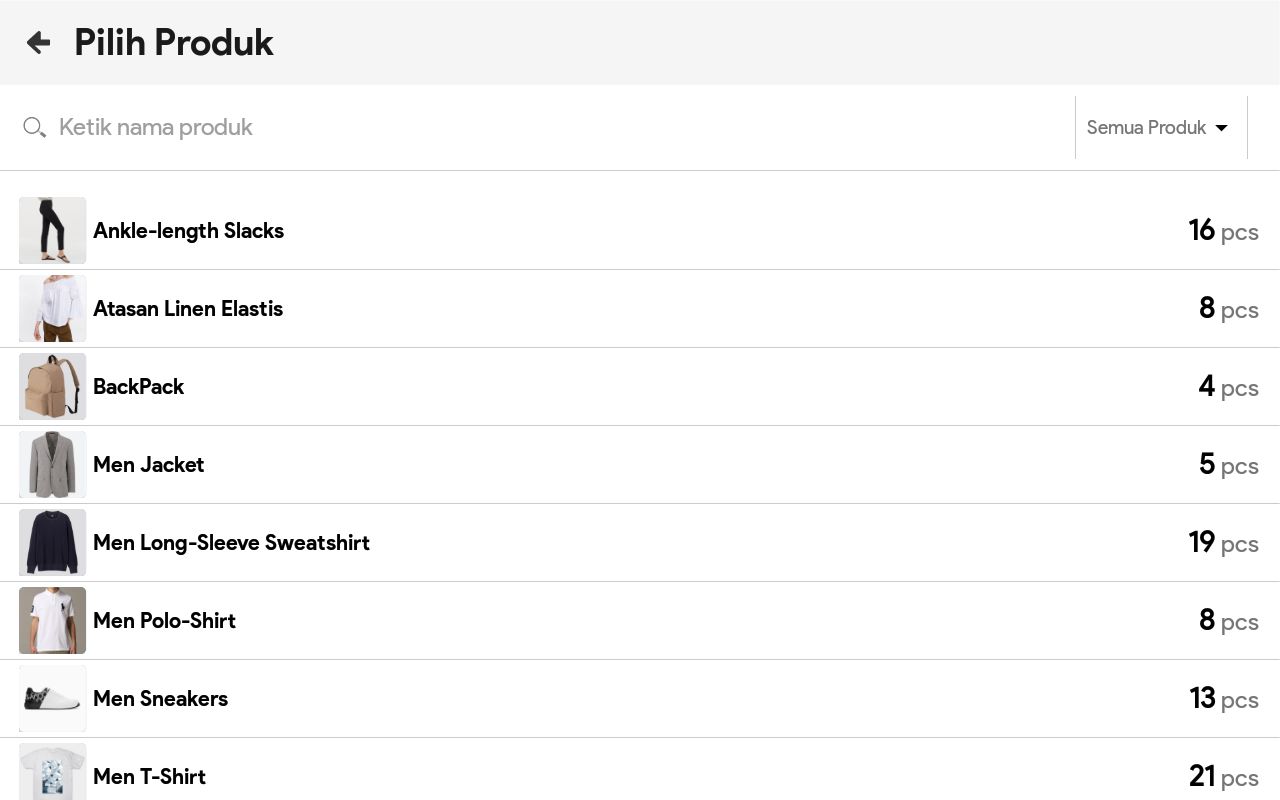Click the Men T-Shirt thumbnail
The image size is (1280, 800).
click(52, 773)
